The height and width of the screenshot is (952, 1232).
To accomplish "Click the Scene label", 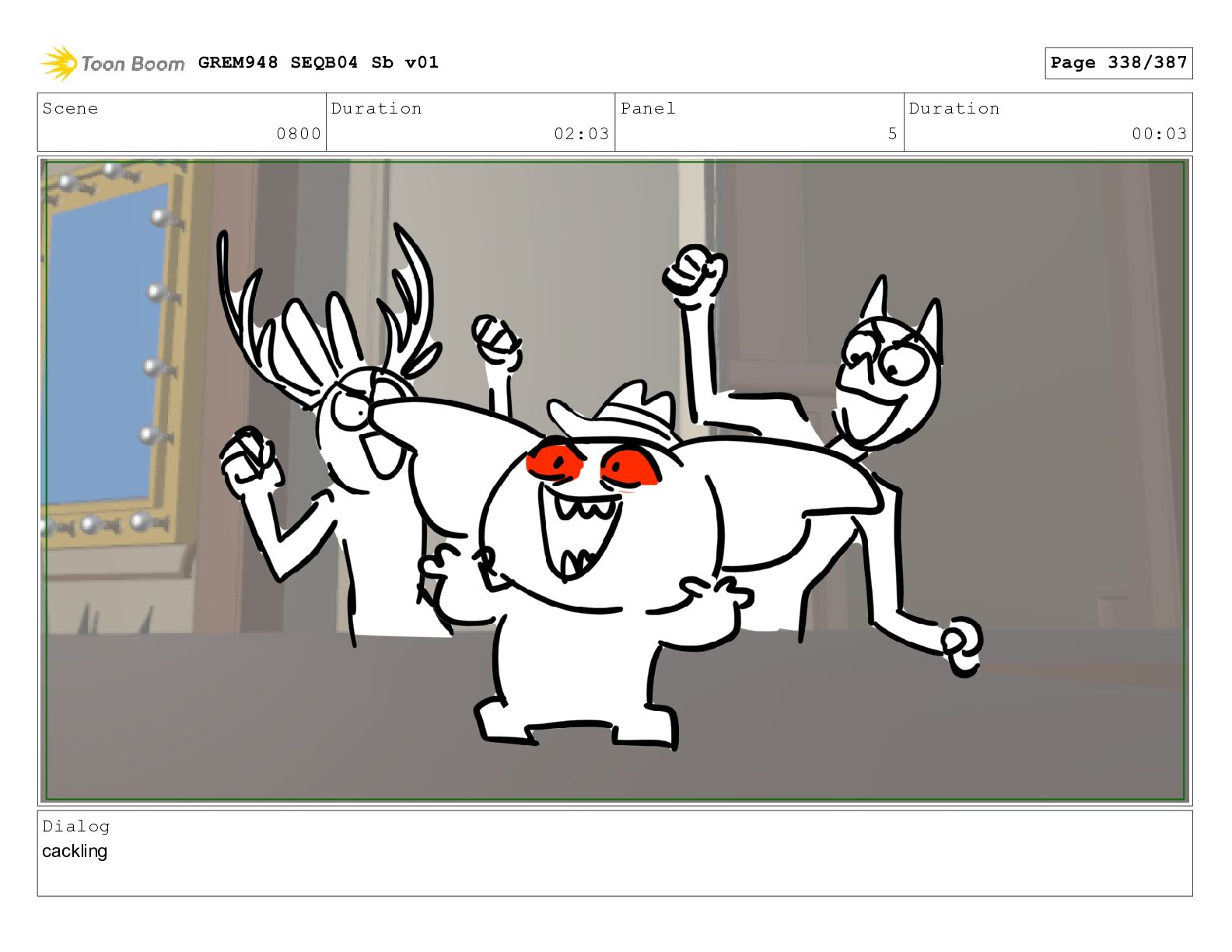I will click(70, 108).
